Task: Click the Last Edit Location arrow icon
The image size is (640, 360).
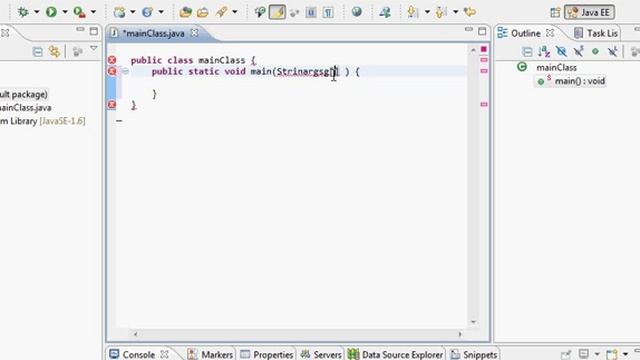Action: (x=470, y=12)
